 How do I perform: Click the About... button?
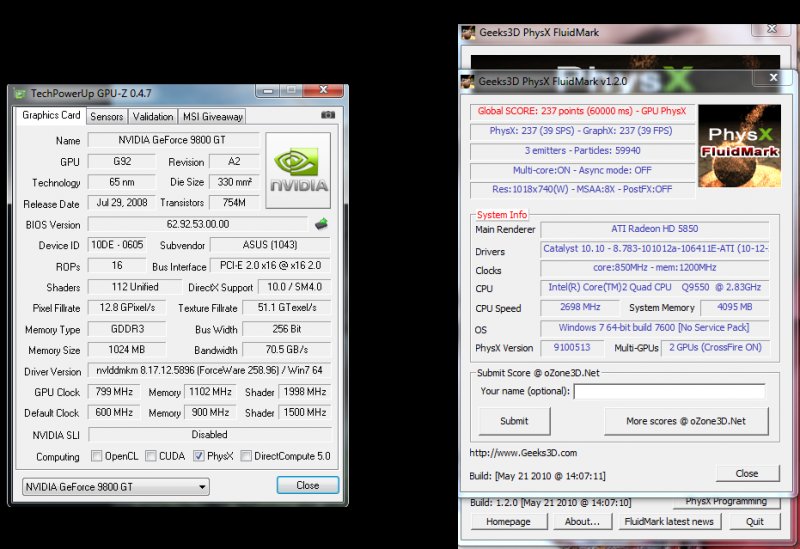(582, 521)
